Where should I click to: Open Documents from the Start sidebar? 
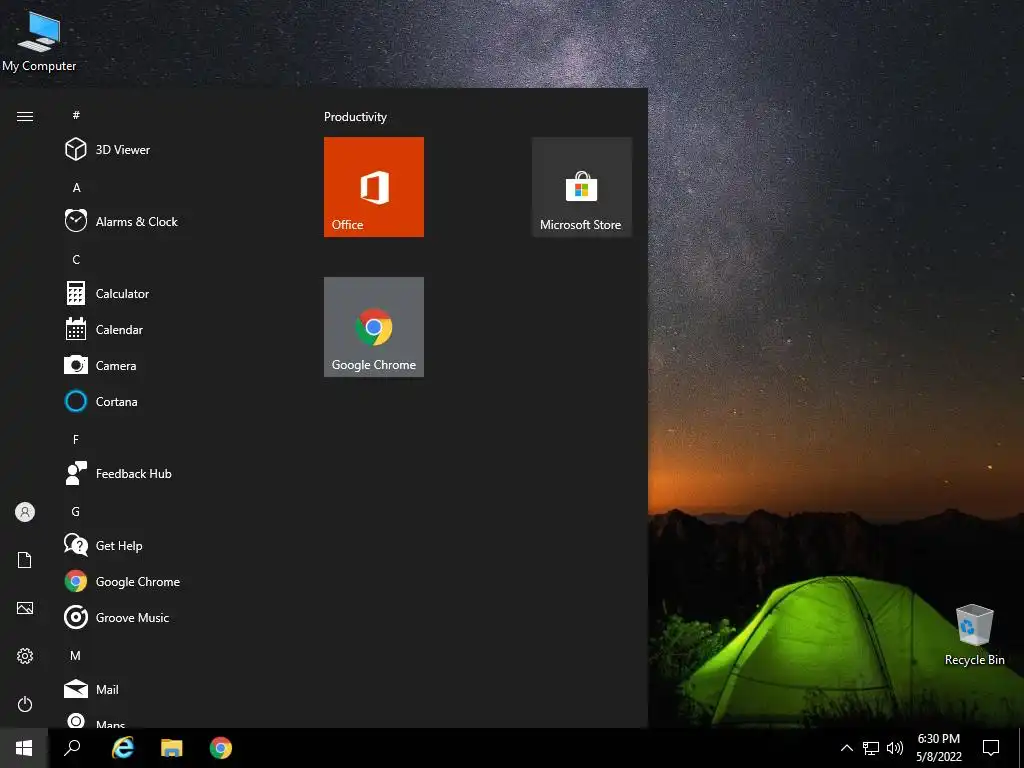(x=25, y=560)
